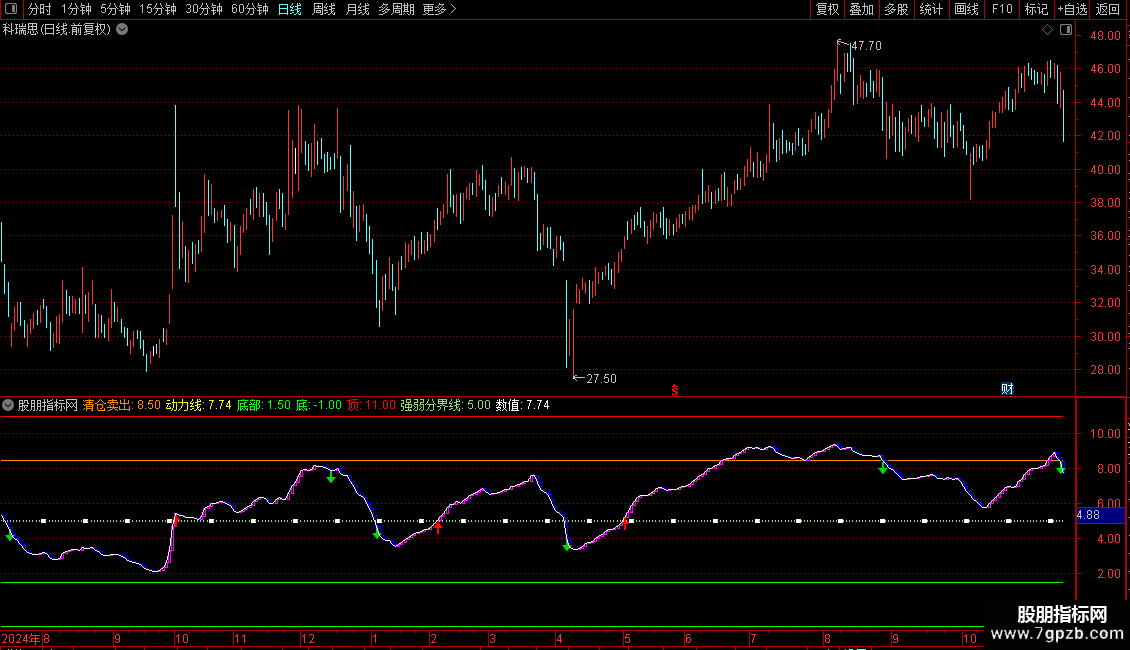
Task: Switch to 分时 intraday view
Action: tap(40, 9)
